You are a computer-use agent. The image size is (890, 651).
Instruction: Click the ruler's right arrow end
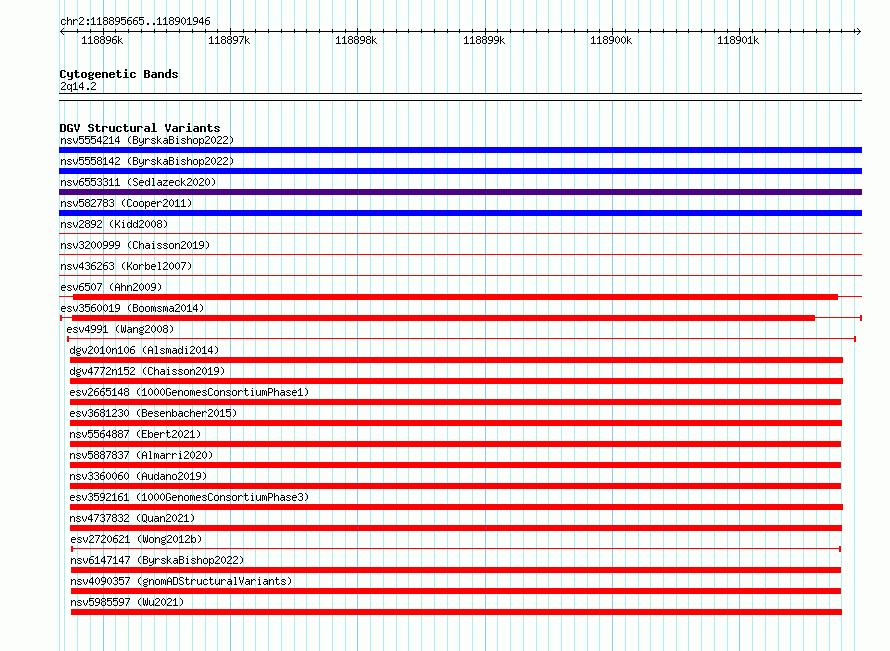point(858,32)
